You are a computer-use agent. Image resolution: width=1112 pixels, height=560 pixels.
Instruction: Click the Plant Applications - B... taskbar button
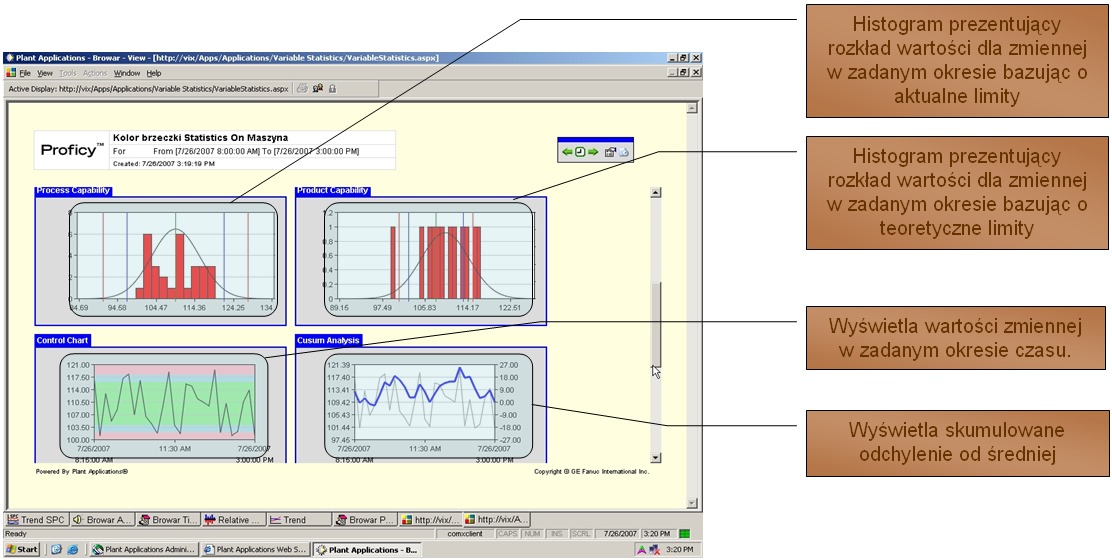[366, 549]
